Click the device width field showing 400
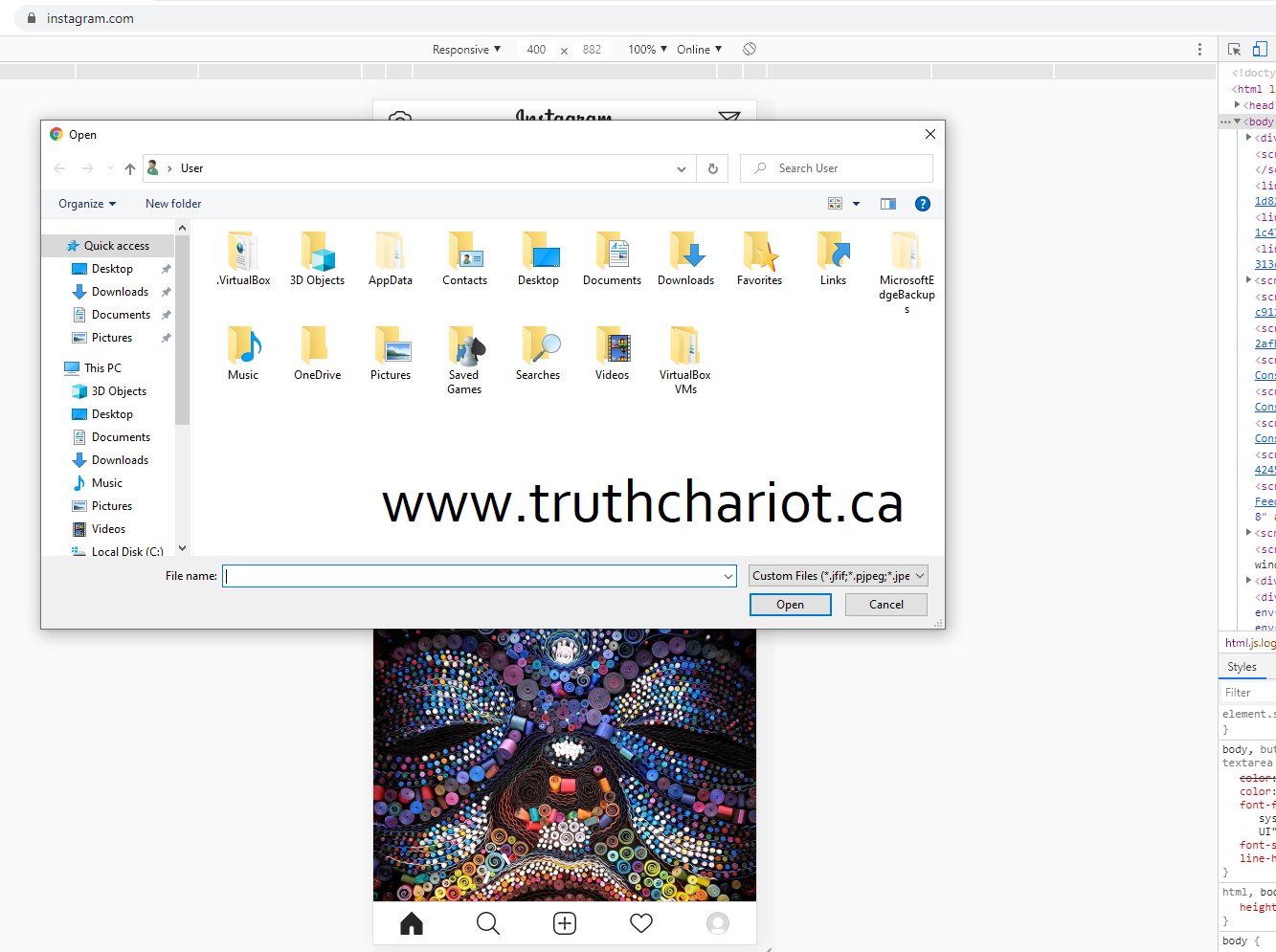Screen dimensions: 1276x952 (x=536, y=50)
